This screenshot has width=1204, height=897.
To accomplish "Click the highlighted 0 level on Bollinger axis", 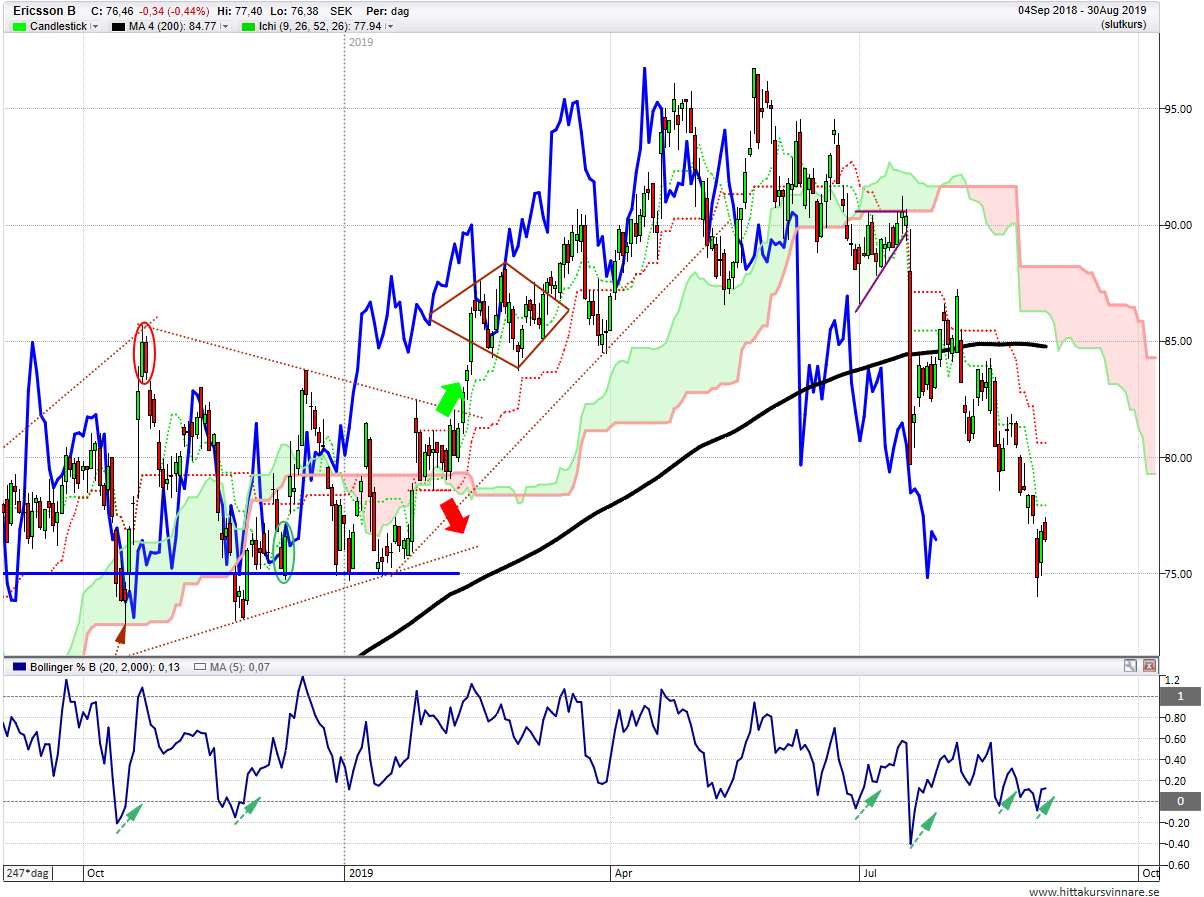I will (x=1179, y=801).
